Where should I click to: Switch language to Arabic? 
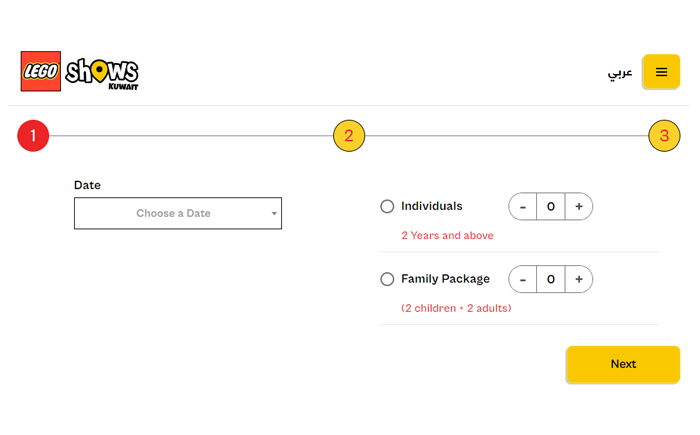point(620,73)
